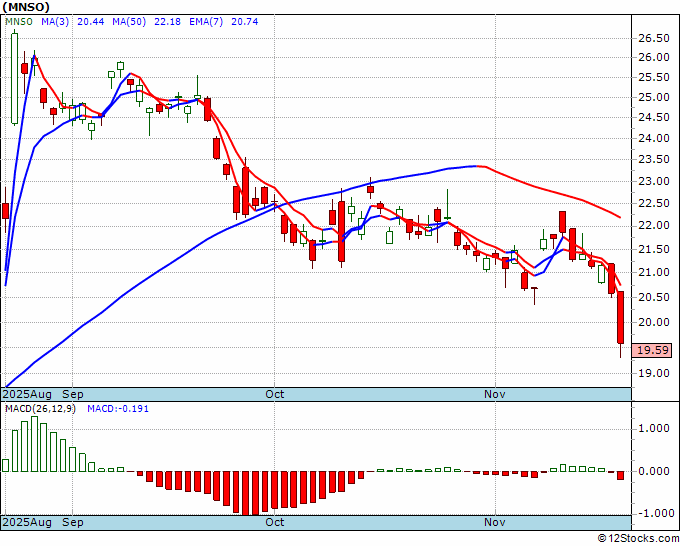Click the 1.000 MACD axis label
680x546 pixels.
[x=654, y=428]
